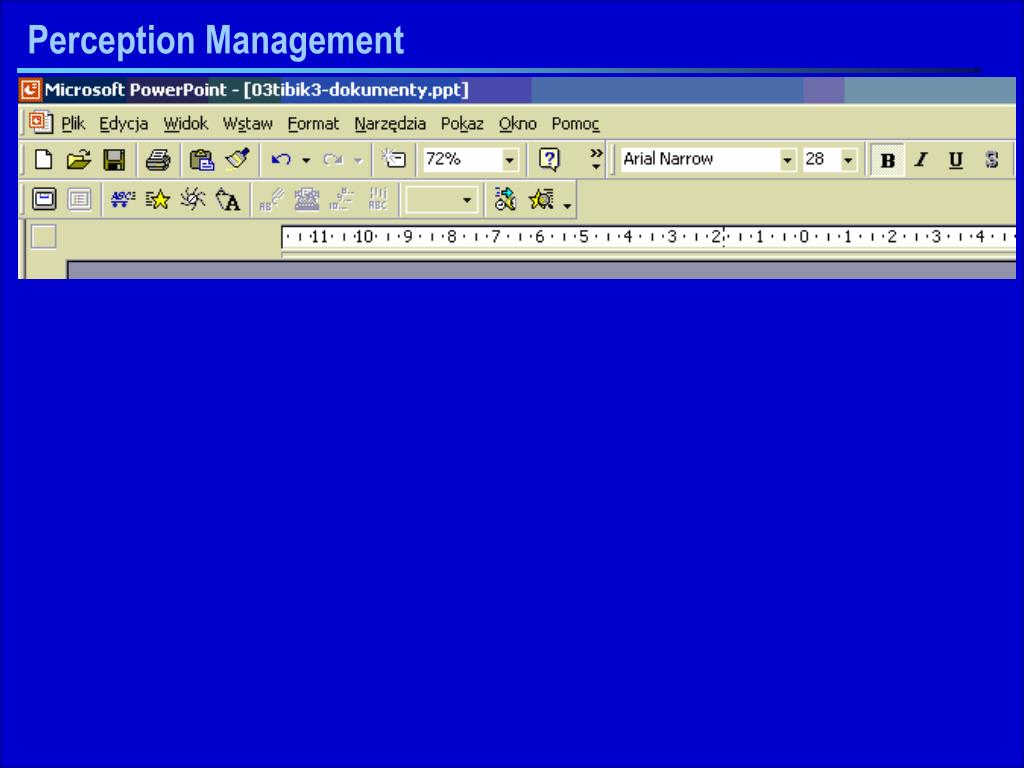Open the Pokaz menu

tap(462, 123)
